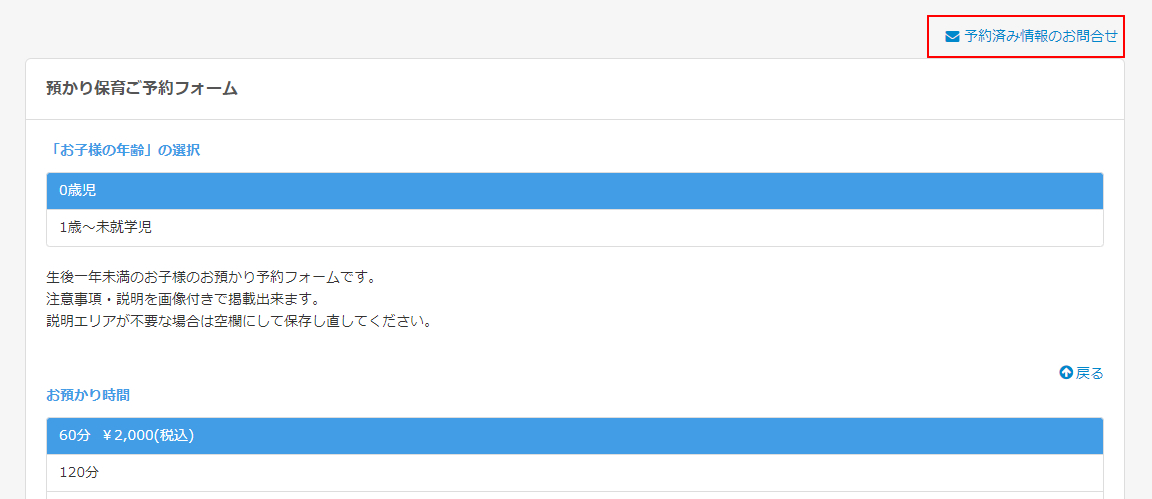Click the empty right side of the 0歳児 row
The image size is (1152, 499).
800,190
